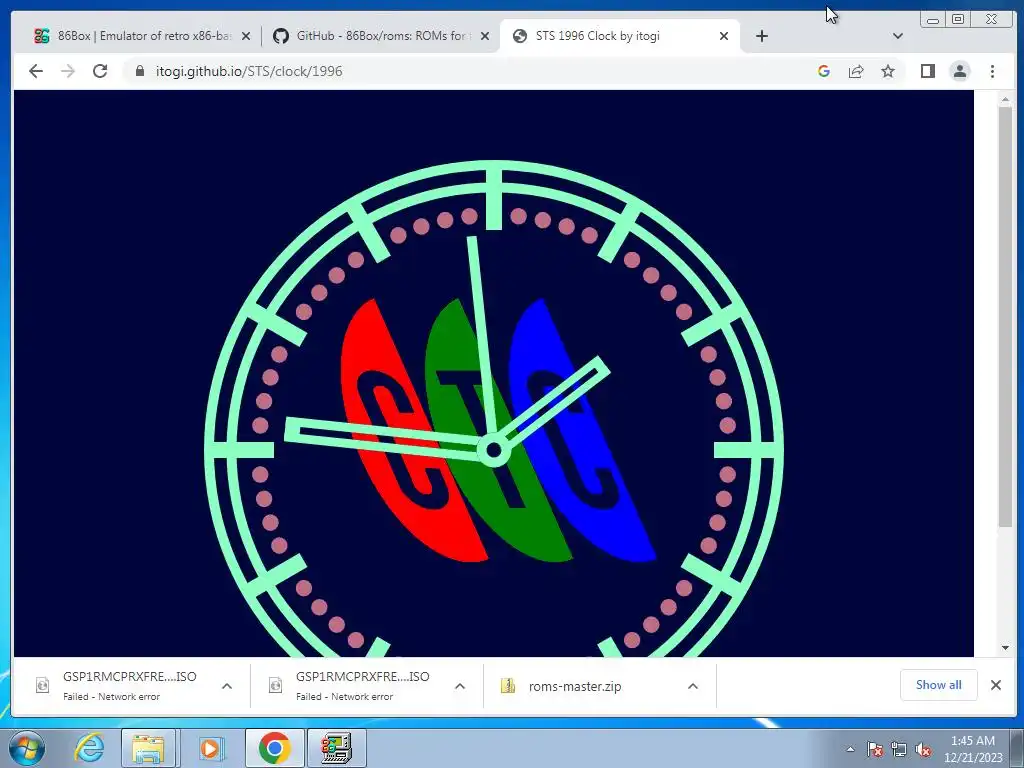Viewport: 1024px width, 768px height.
Task: Open Windows Explorer from taskbar
Action: tap(148, 748)
